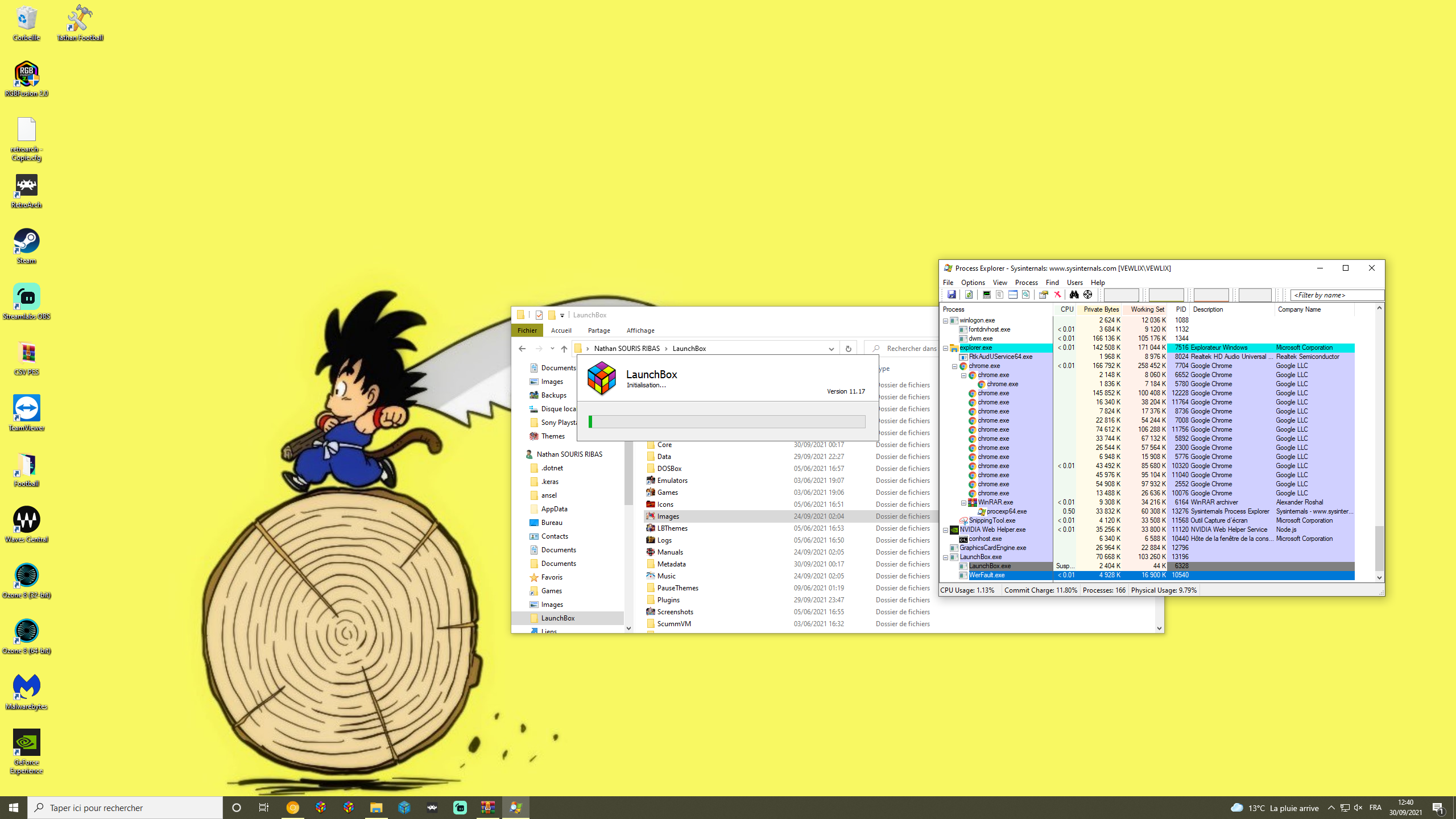The height and width of the screenshot is (819, 1456).
Task: Toggle the Show Process Tree toolbar icon
Action: click(999, 295)
